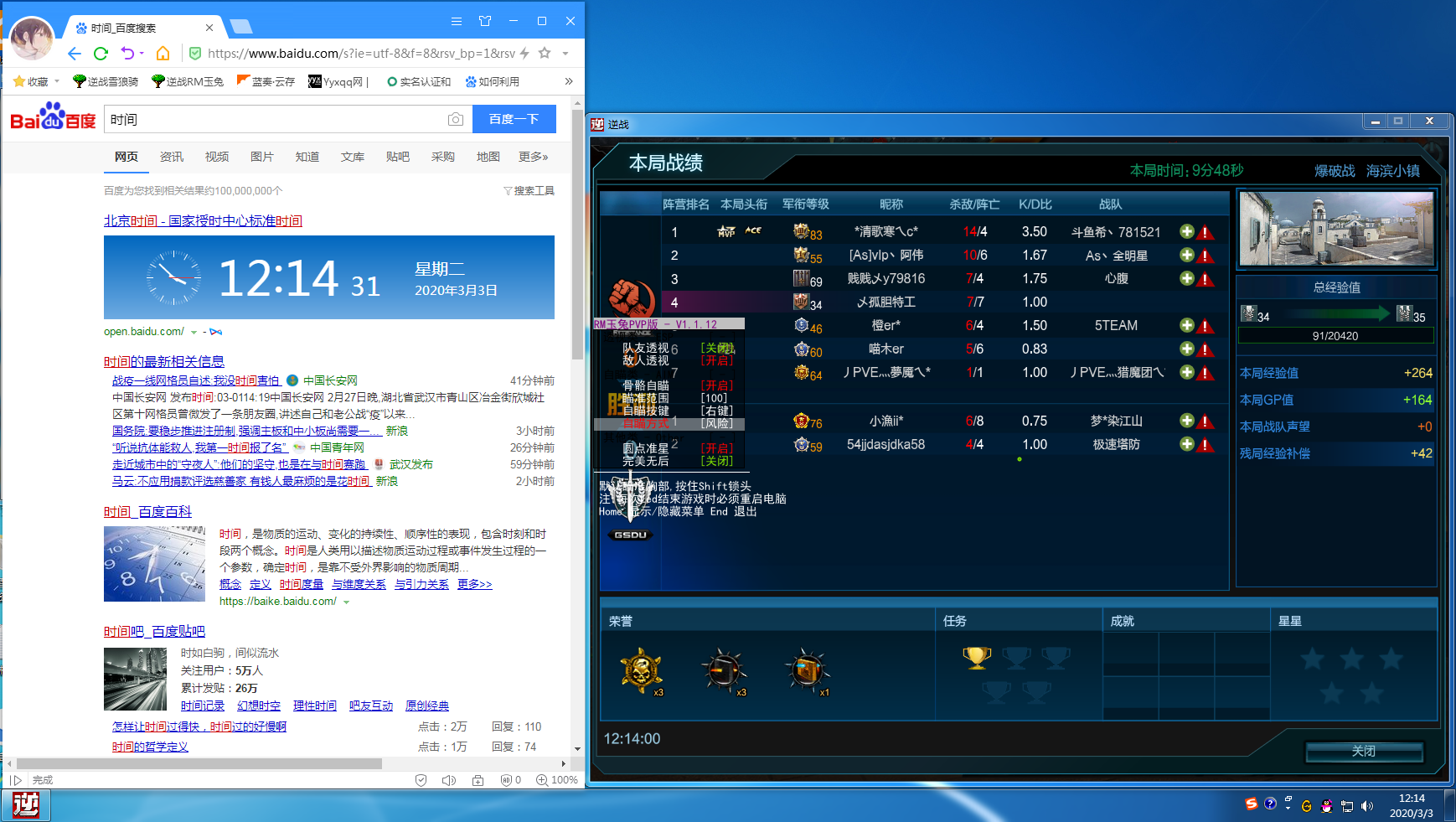Click the gold trophy task icon
Viewport: 1456px width, 822px height.
[977, 657]
